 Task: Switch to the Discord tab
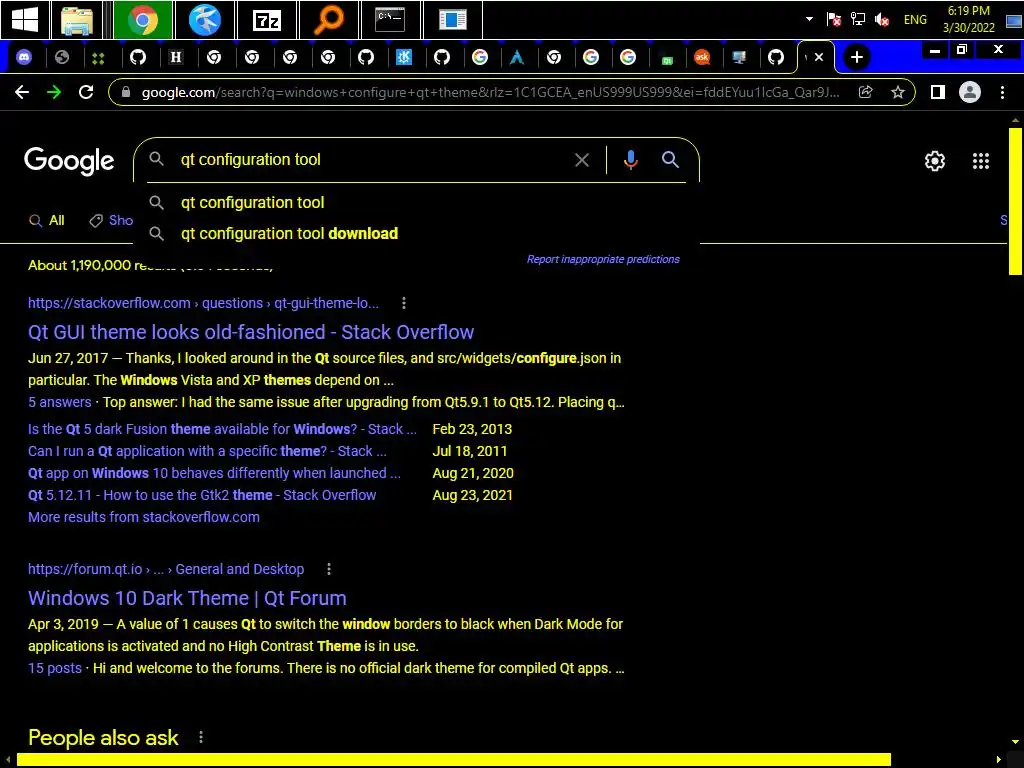[24, 57]
